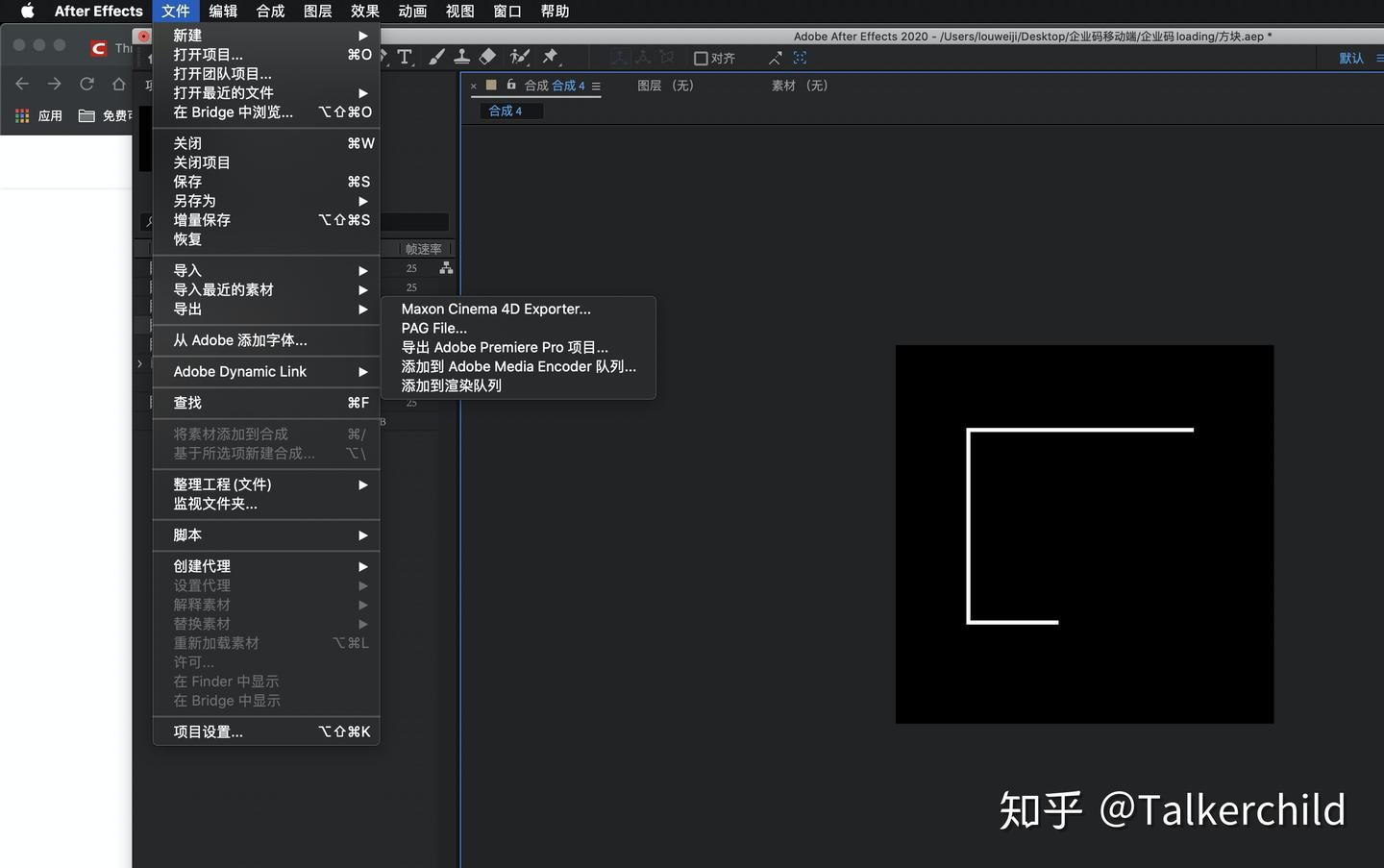Select the Eraser tool
The image size is (1384, 868).
pos(488,58)
